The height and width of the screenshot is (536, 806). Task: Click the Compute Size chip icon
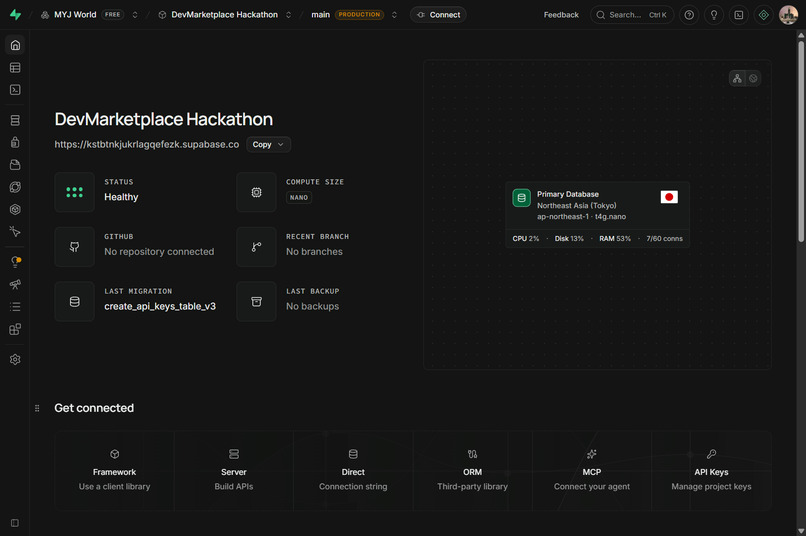256,192
